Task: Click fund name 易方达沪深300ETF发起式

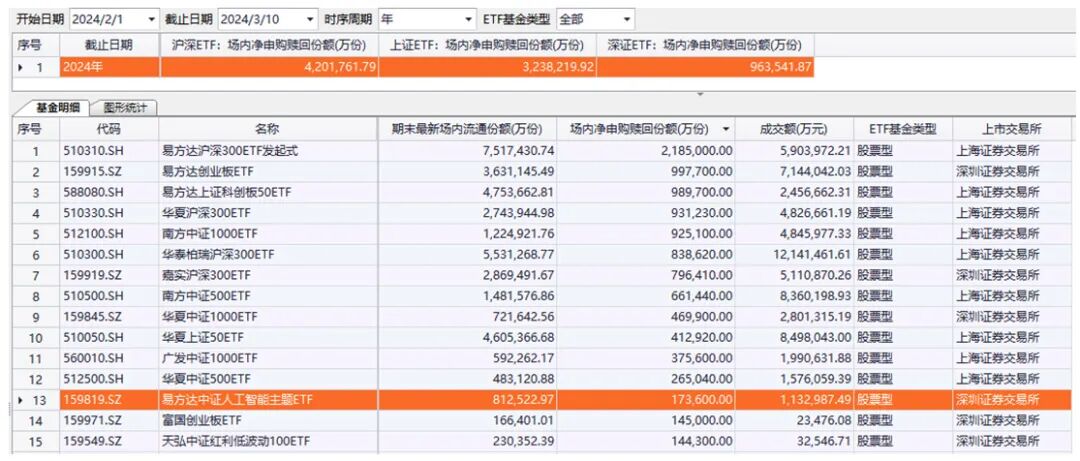Action: 229,151
